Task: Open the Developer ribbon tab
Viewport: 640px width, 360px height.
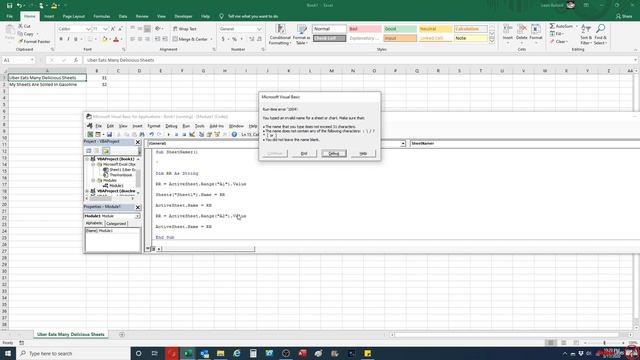Action: click(x=183, y=16)
